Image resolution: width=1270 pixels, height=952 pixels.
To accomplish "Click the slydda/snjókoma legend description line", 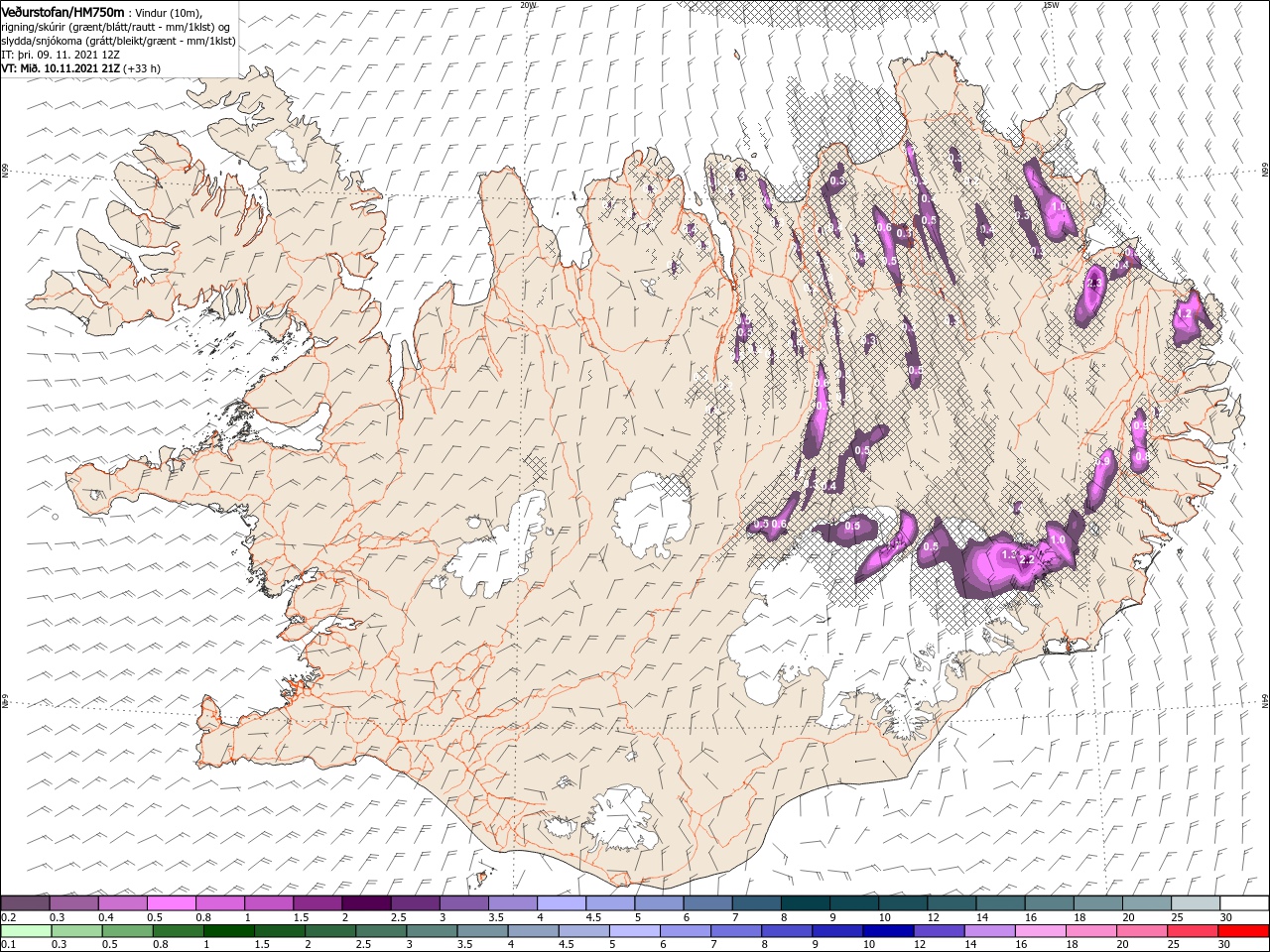I will 119,41.
